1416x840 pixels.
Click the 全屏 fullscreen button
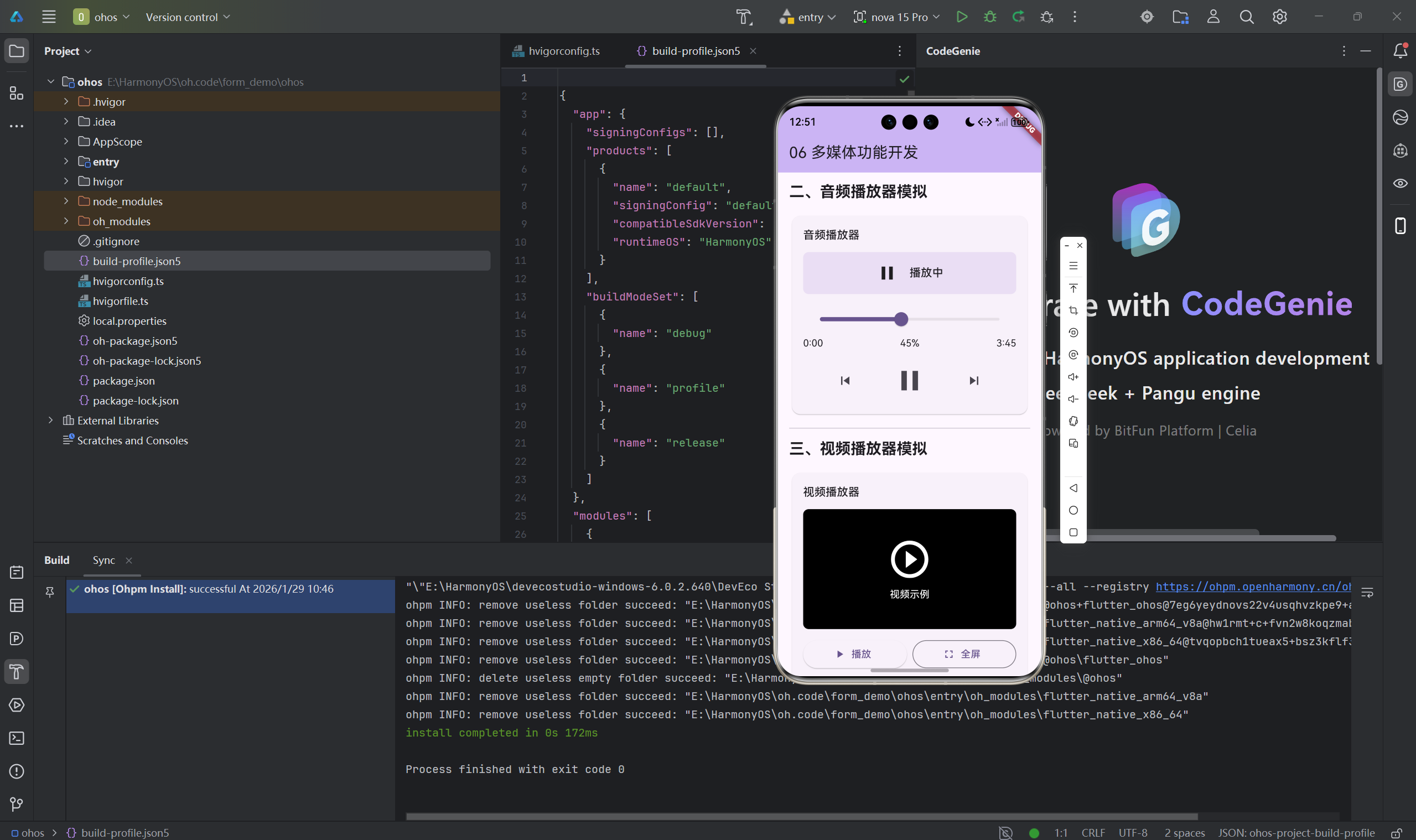[x=963, y=654]
